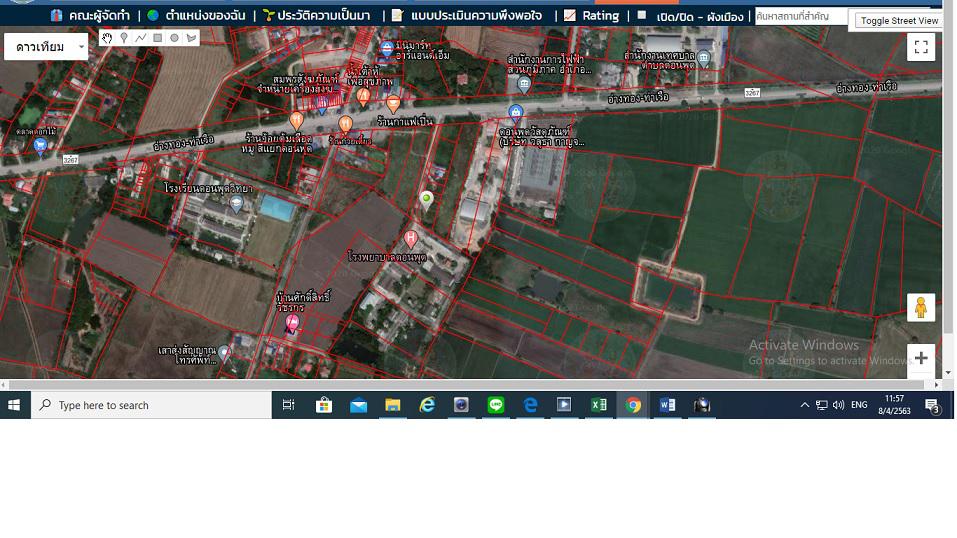Select the hand pan drawing tool
The image size is (957, 538).
(x=107, y=38)
